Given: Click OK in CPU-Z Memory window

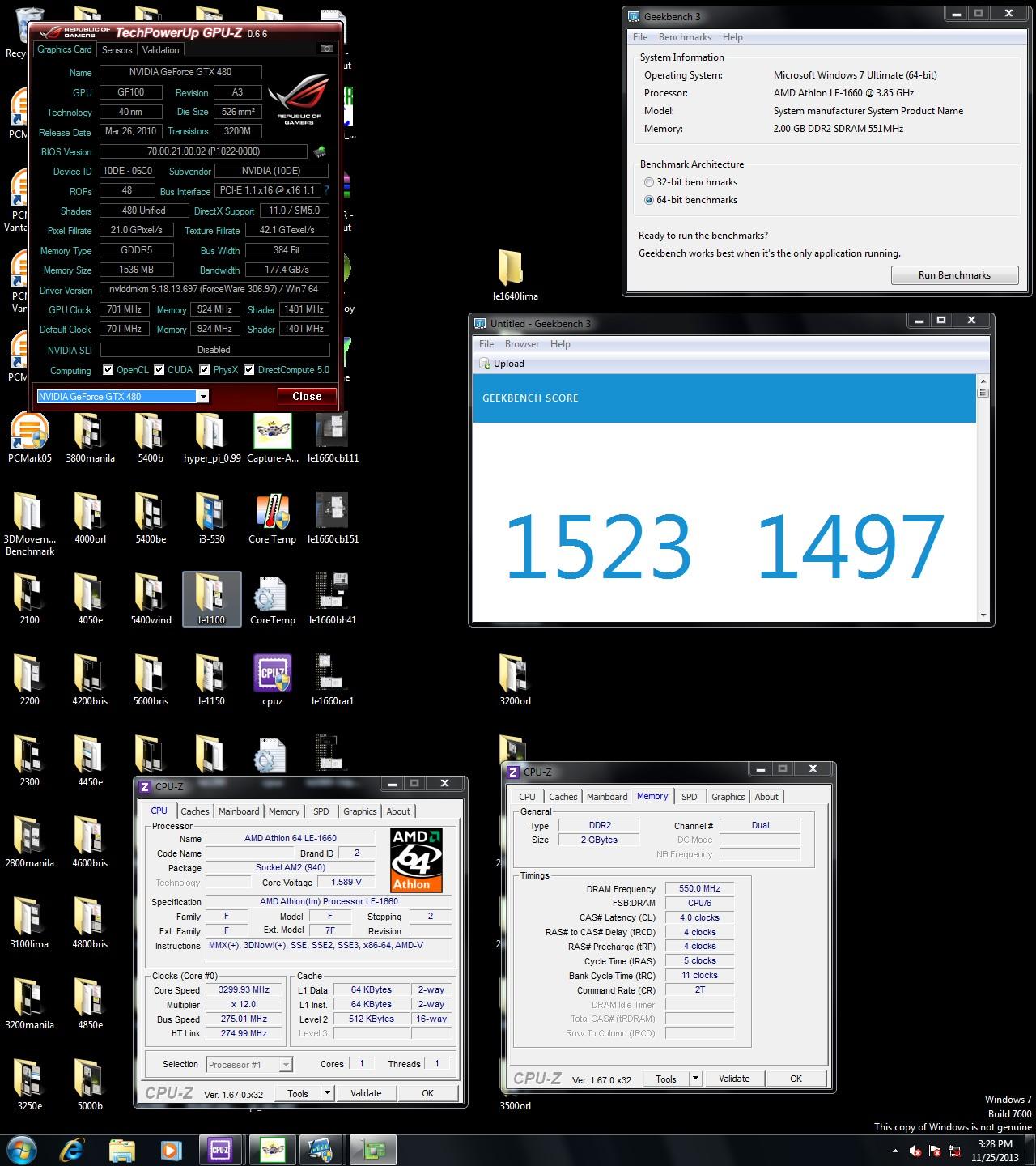Looking at the screenshot, I should click(x=796, y=1079).
